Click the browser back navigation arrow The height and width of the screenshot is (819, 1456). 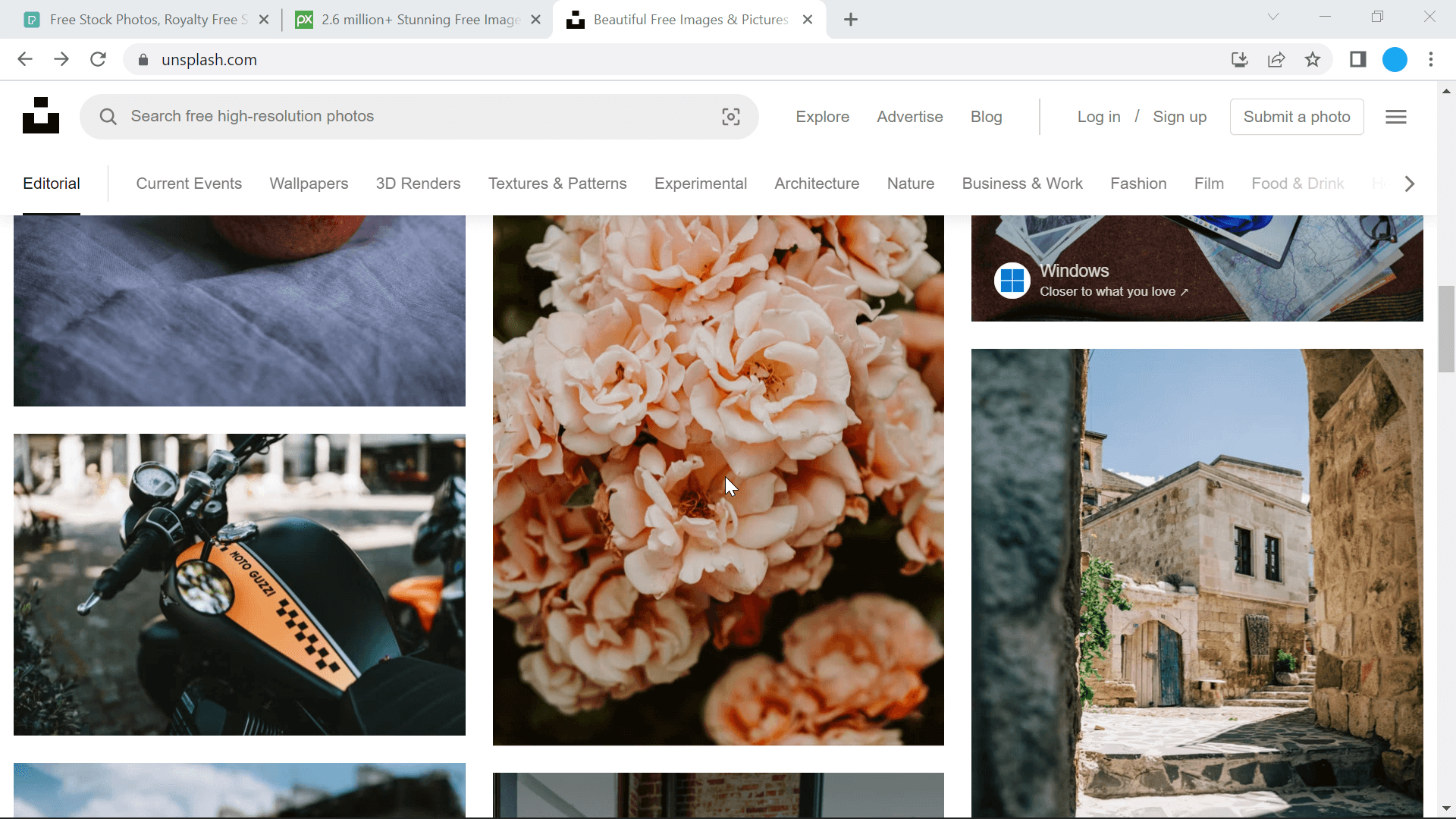click(24, 60)
